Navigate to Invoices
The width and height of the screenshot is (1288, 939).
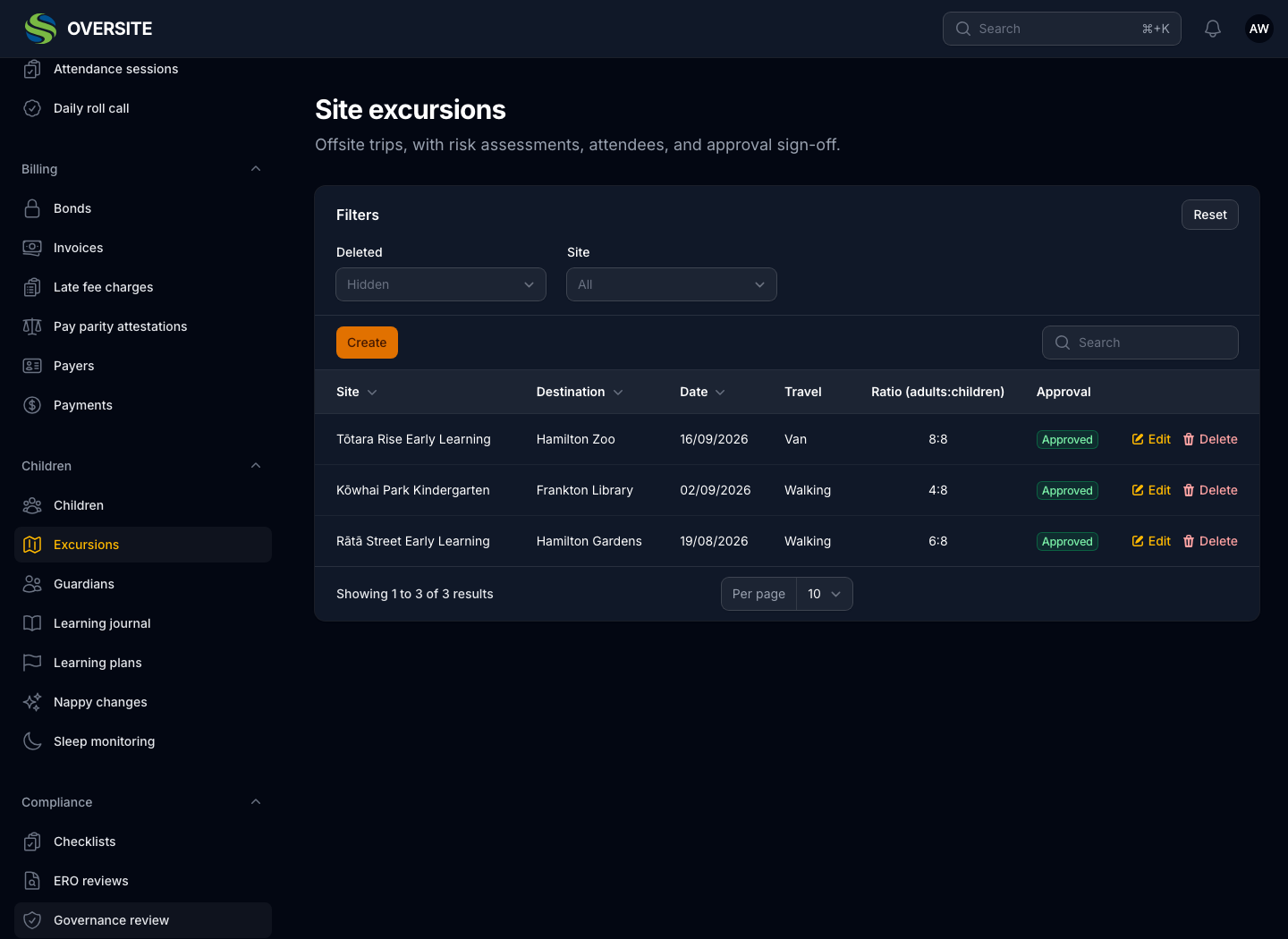pos(143,248)
